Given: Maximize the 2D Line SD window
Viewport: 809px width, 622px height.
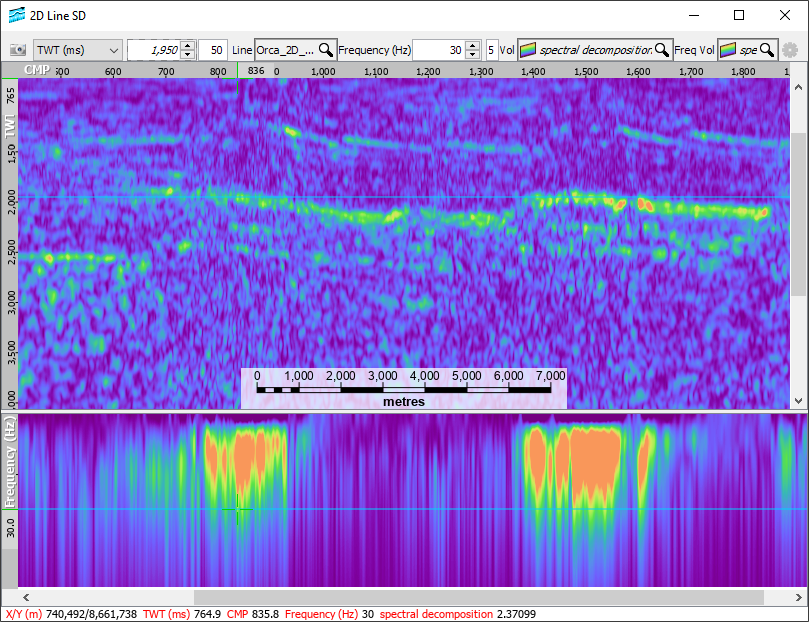Looking at the screenshot, I should [x=739, y=15].
